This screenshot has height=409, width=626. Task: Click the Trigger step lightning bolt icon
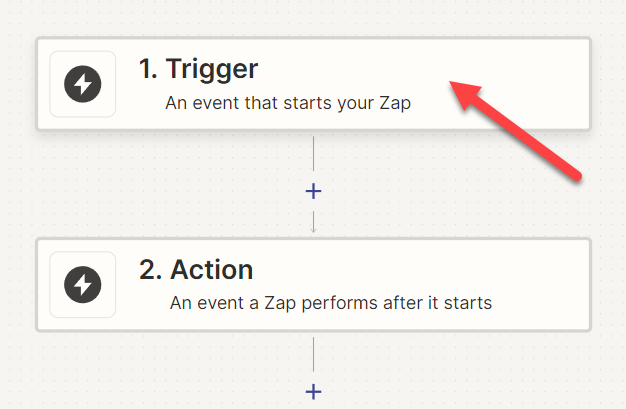coord(83,84)
